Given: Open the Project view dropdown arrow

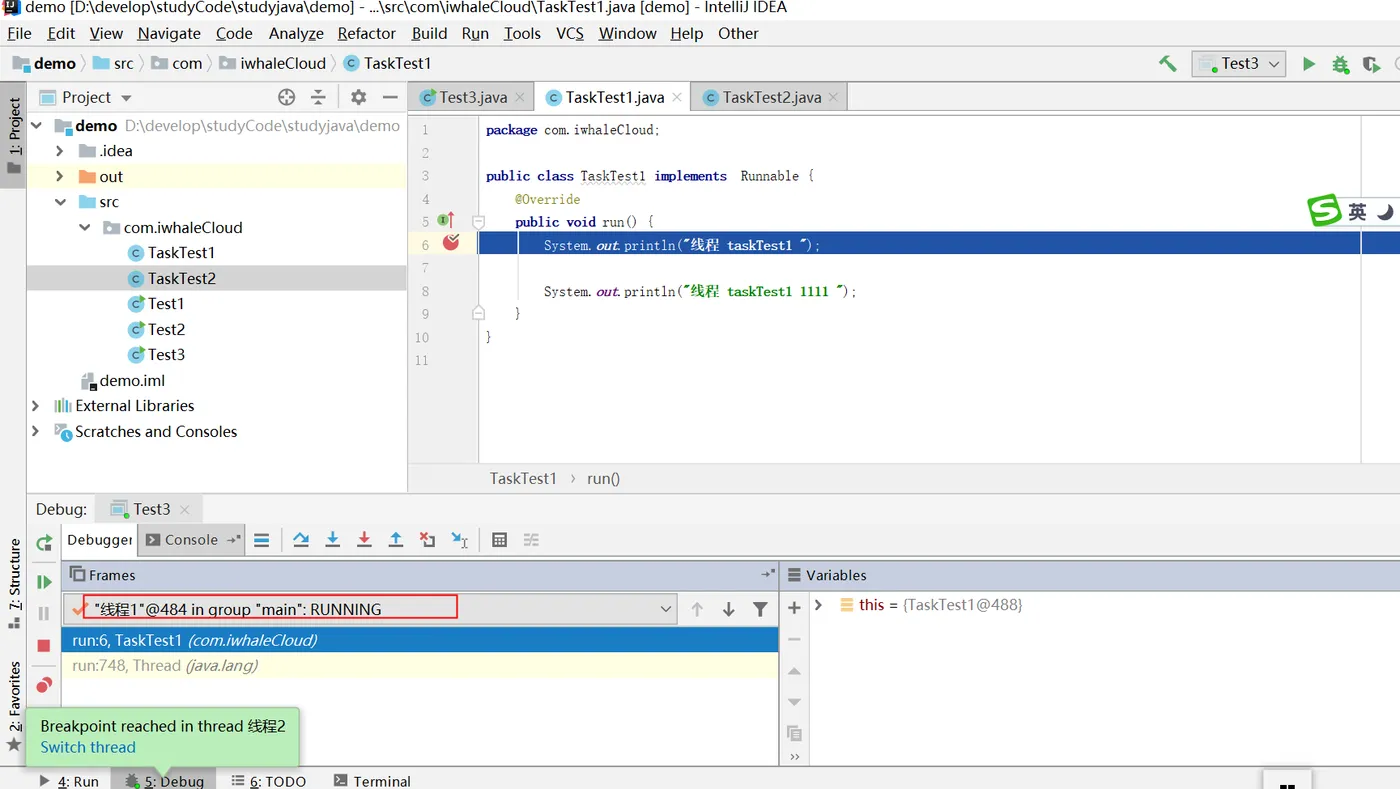Looking at the screenshot, I should [126, 98].
